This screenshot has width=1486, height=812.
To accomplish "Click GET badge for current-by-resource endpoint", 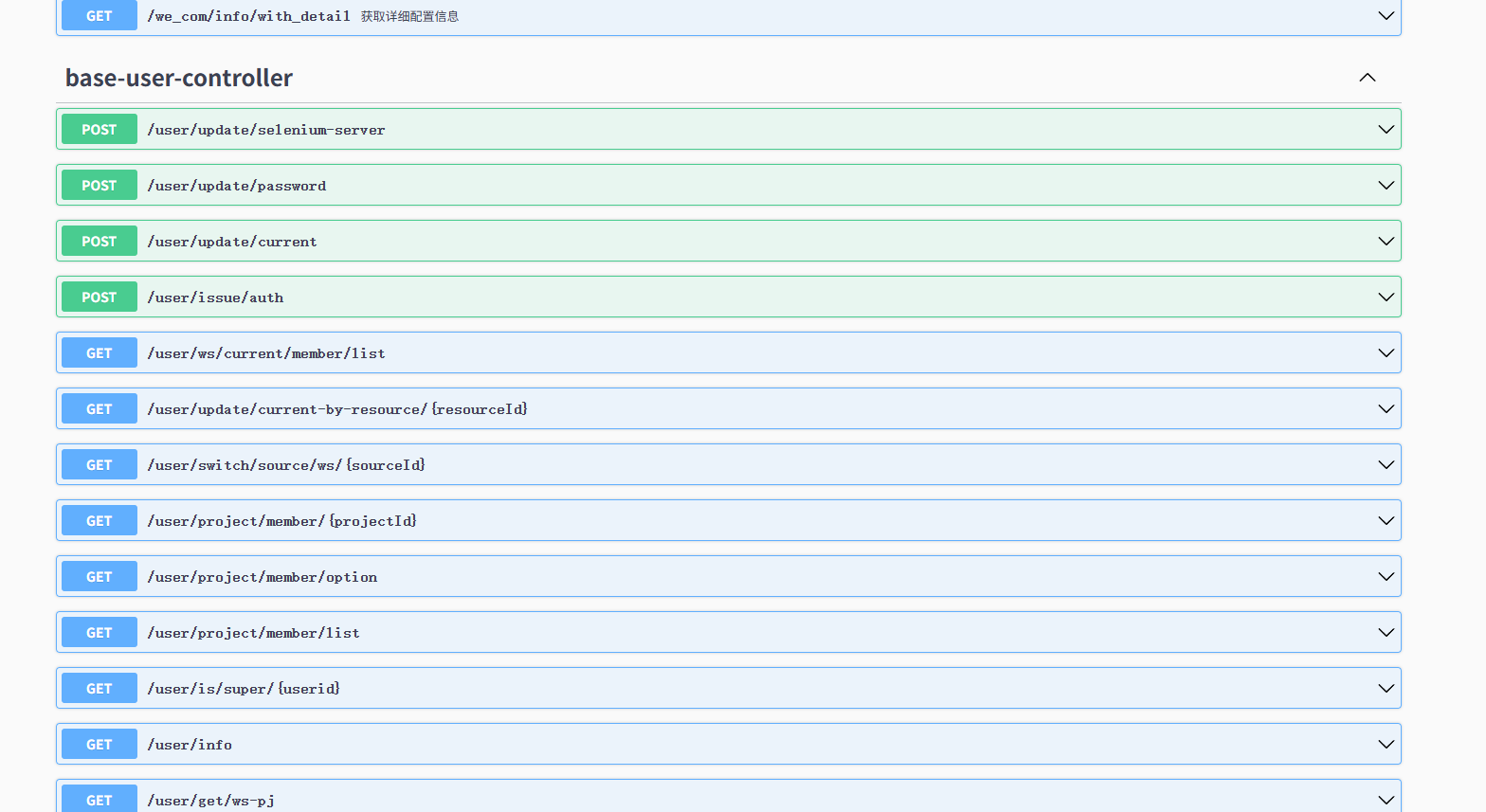I will 100,409.
